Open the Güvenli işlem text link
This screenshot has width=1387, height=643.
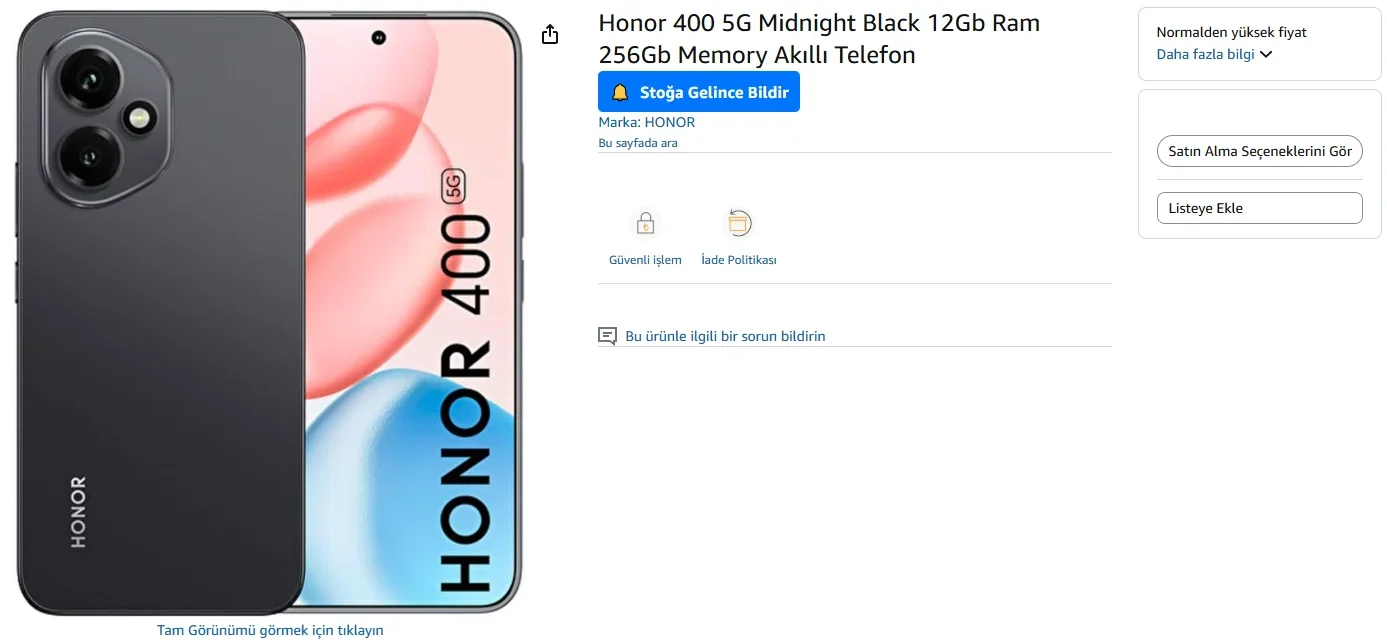tap(645, 260)
